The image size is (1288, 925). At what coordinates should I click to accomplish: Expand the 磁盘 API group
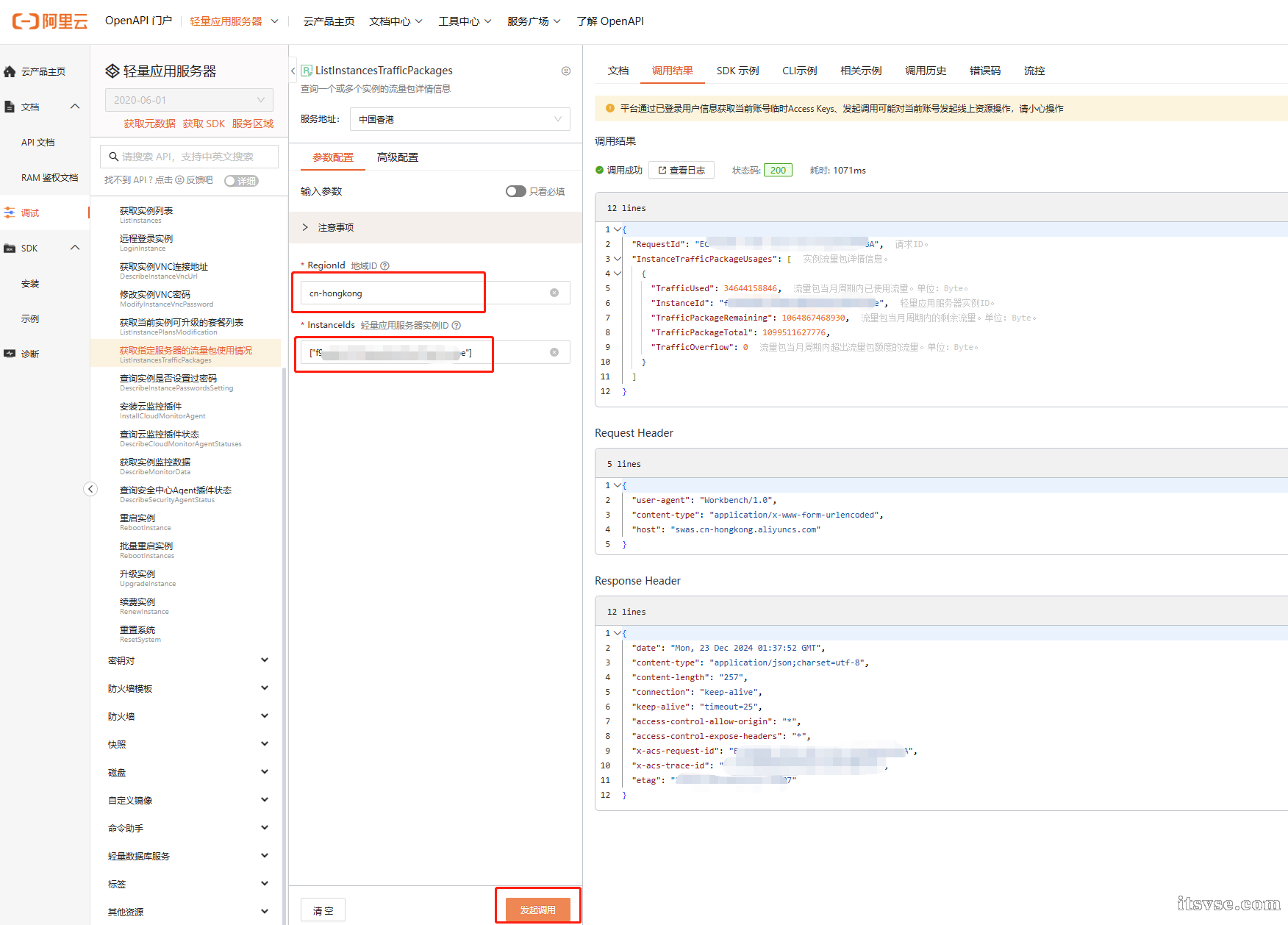[x=188, y=772]
